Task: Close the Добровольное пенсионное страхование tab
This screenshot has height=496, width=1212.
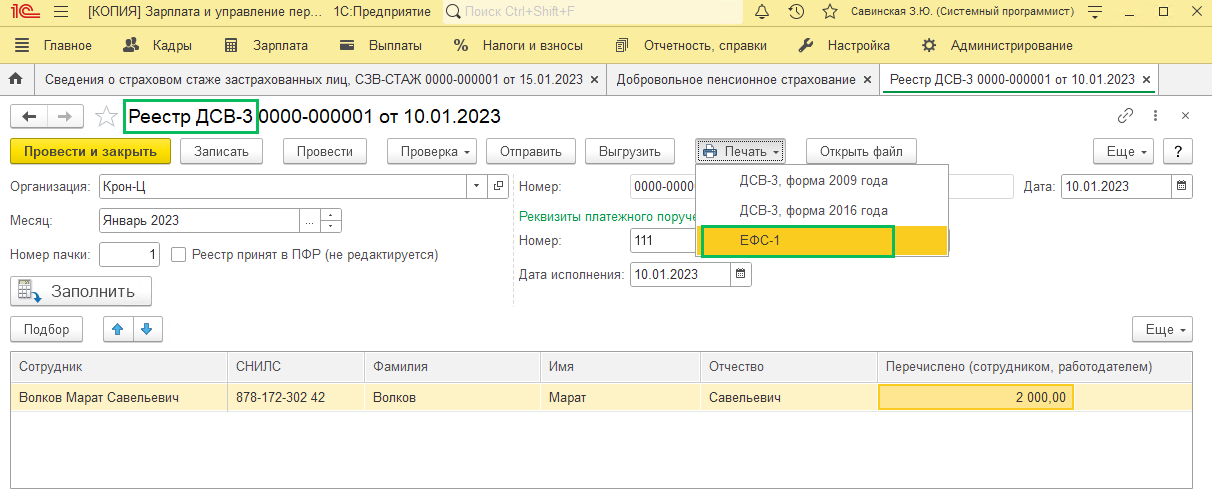Action: pos(867,79)
